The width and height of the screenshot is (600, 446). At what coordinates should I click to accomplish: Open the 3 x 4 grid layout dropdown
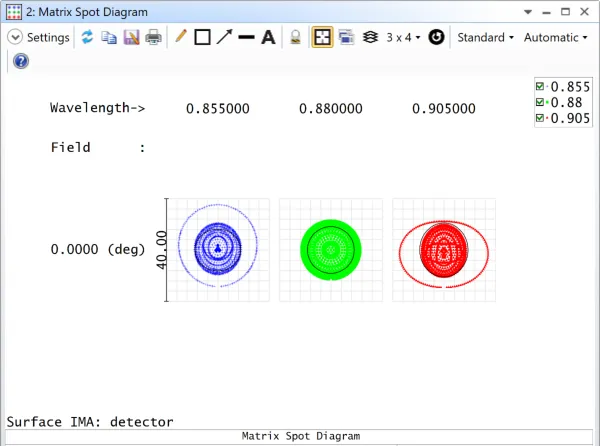[402, 37]
